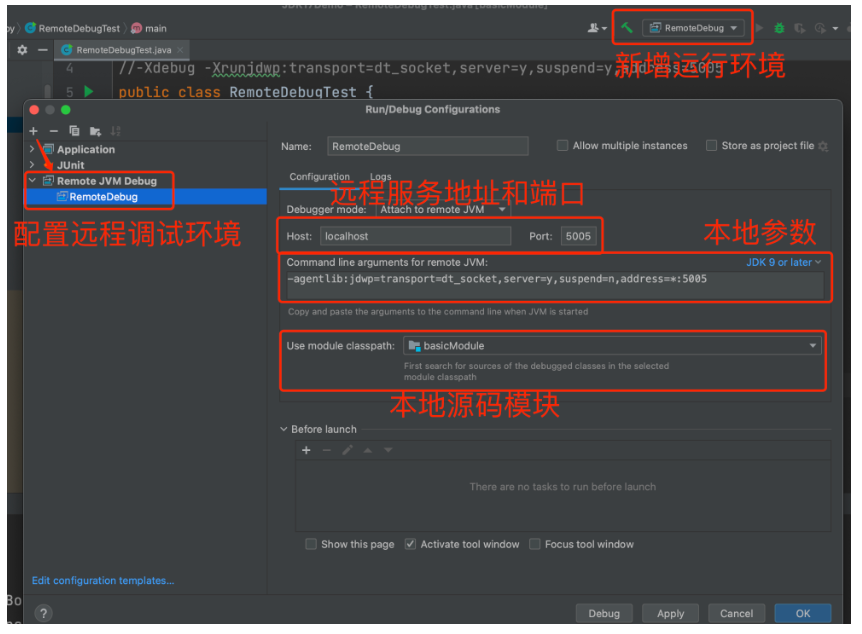Add a before launch task with plus icon

click(306, 450)
